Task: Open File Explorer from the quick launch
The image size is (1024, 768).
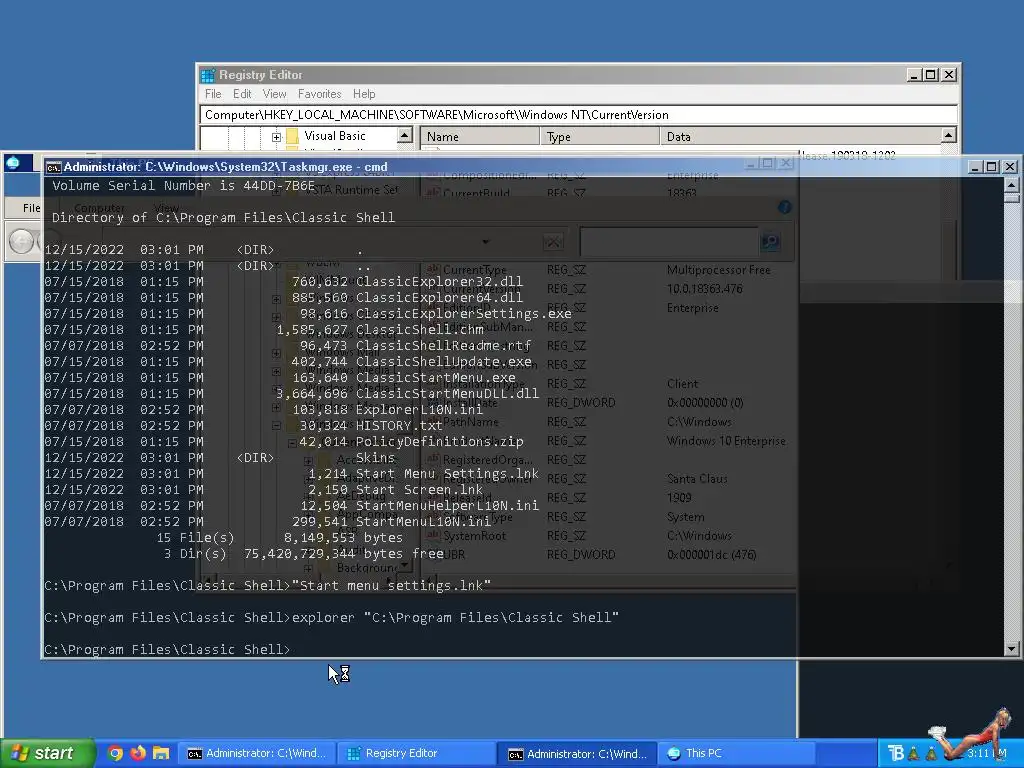Action: [161, 753]
